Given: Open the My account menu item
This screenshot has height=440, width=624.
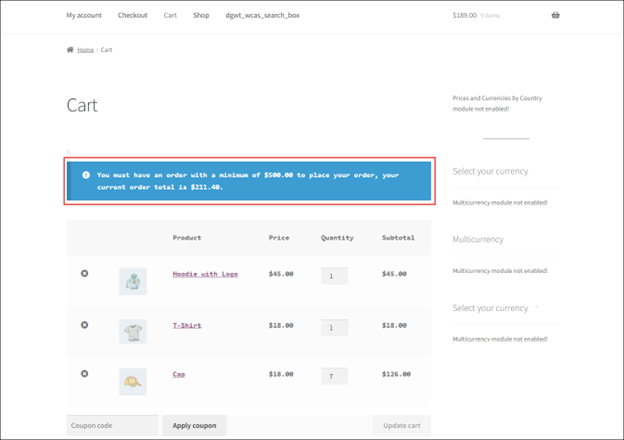Looking at the screenshot, I should click(84, 15).
